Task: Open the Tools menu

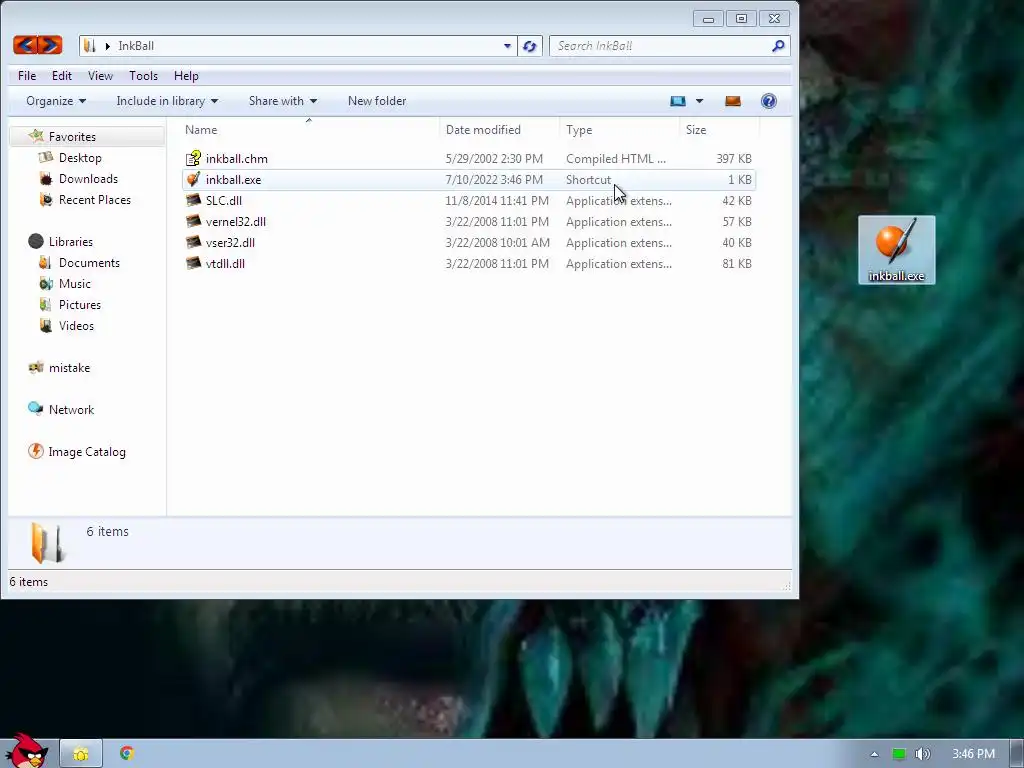Action: tap(143, 76)
